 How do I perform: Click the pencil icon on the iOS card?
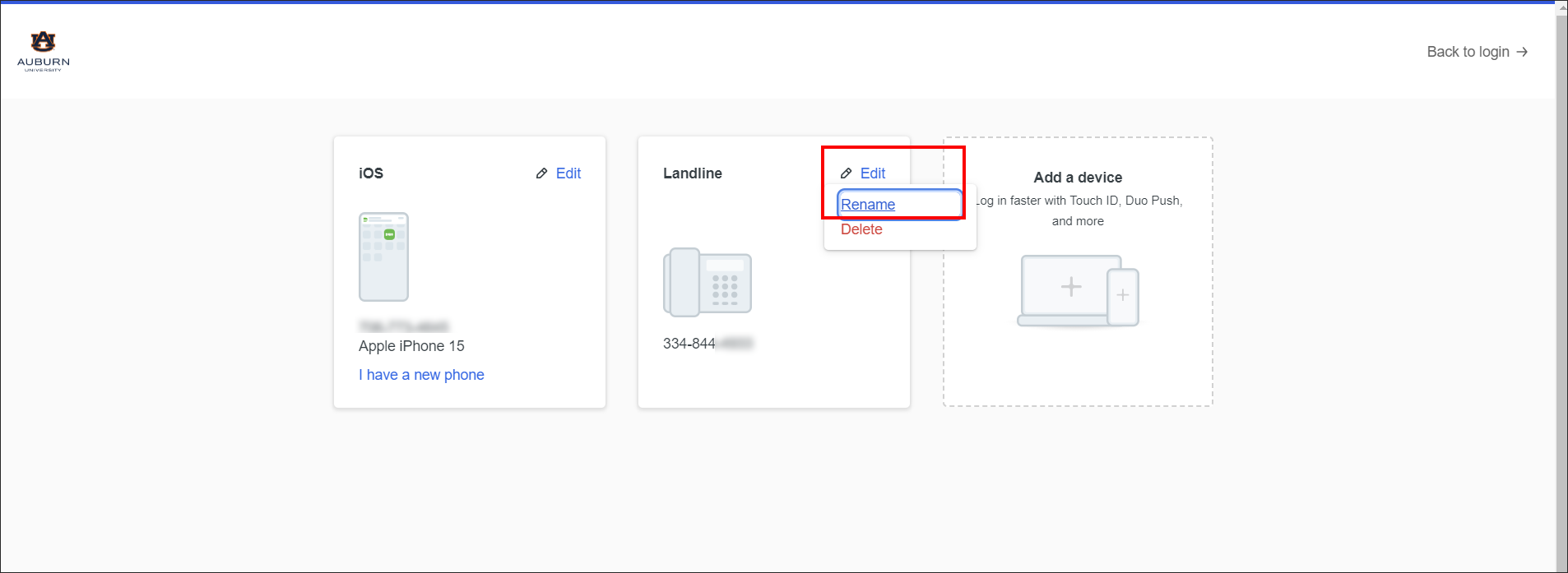pos(541,173)
